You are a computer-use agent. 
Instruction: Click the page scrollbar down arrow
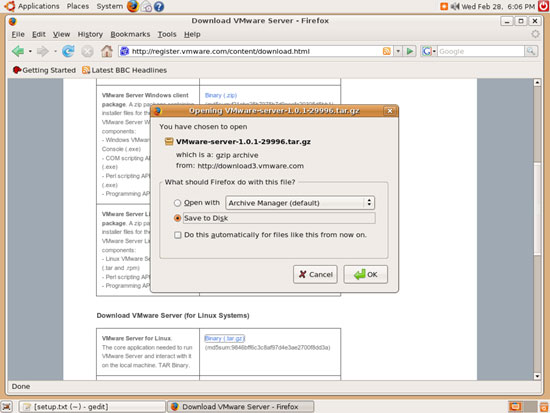pyautogui.click(x=537, y=376)
